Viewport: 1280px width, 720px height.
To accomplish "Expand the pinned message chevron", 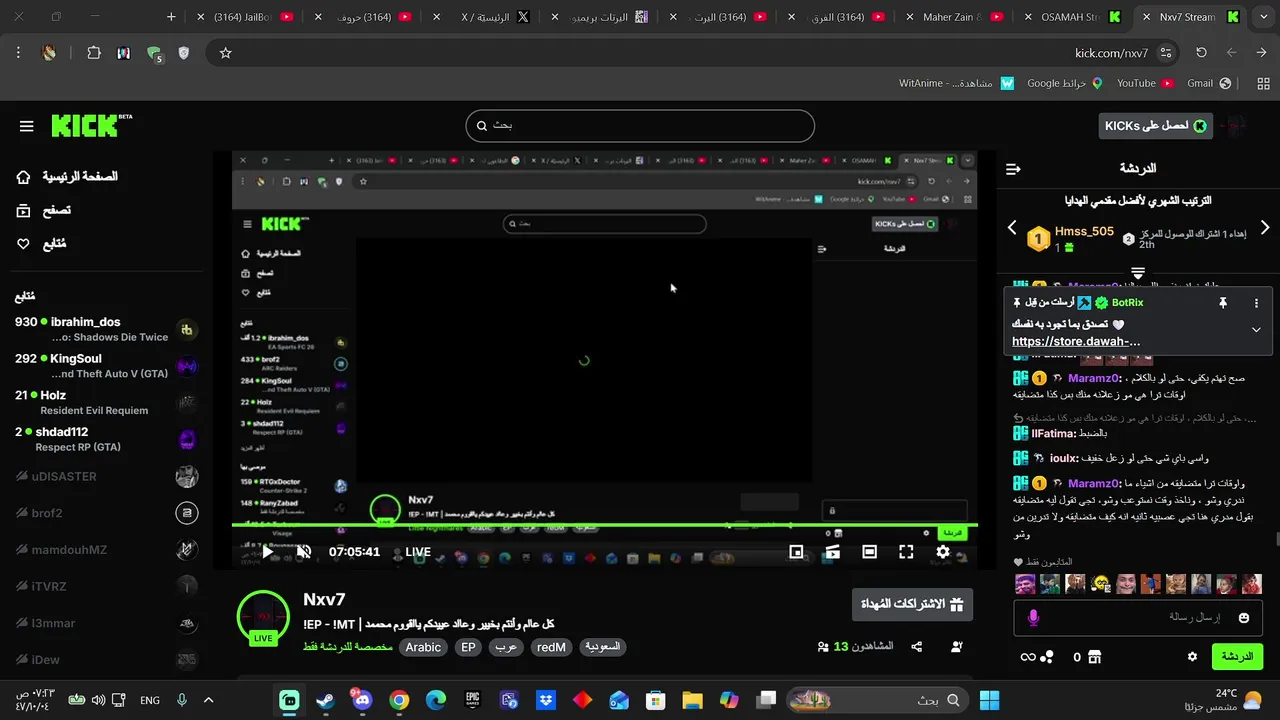I will [x=1256, y=330].
